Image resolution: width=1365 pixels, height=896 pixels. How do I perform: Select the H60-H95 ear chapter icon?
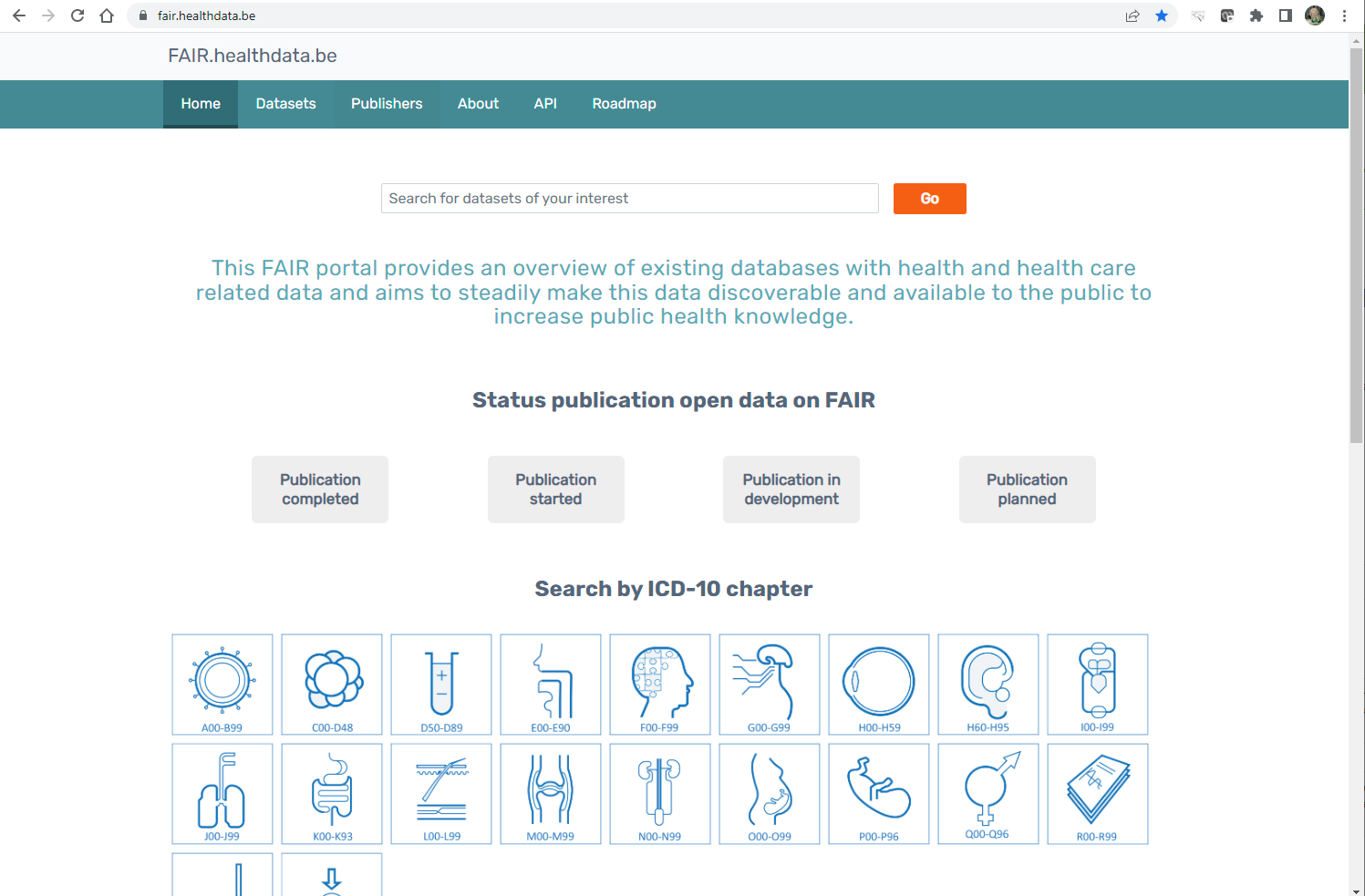click(x=988, y=684)
